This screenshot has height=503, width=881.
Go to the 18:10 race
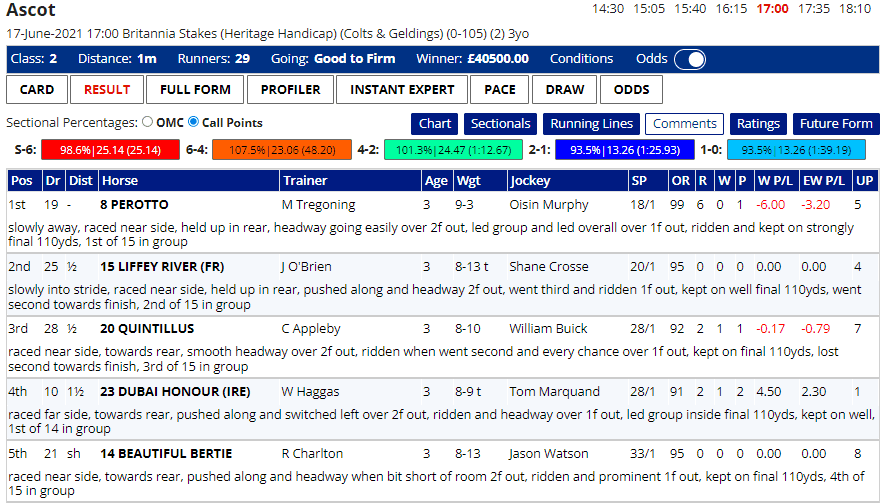(855, 9)
